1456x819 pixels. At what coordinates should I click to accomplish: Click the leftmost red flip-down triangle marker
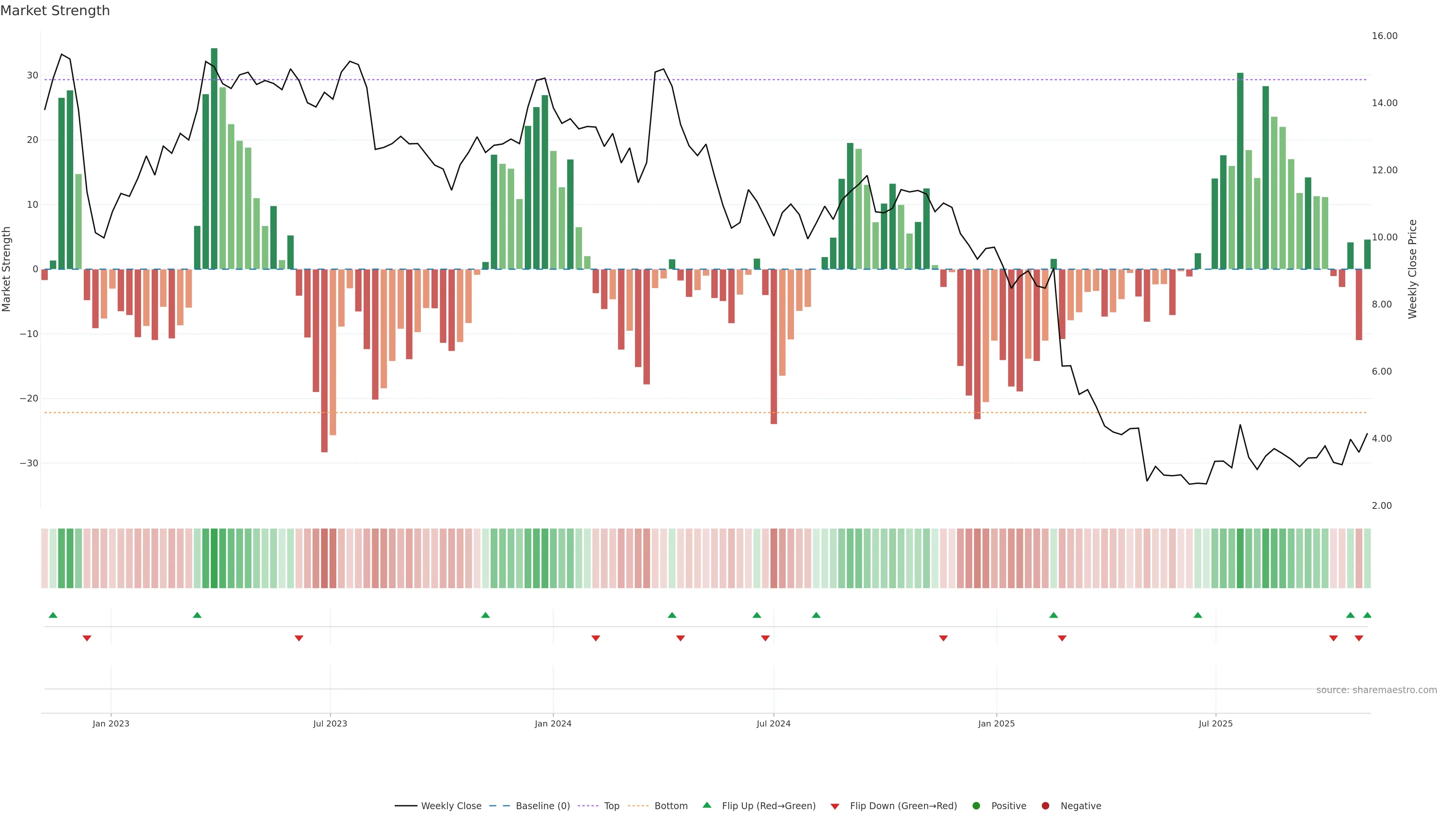(87, 638)
